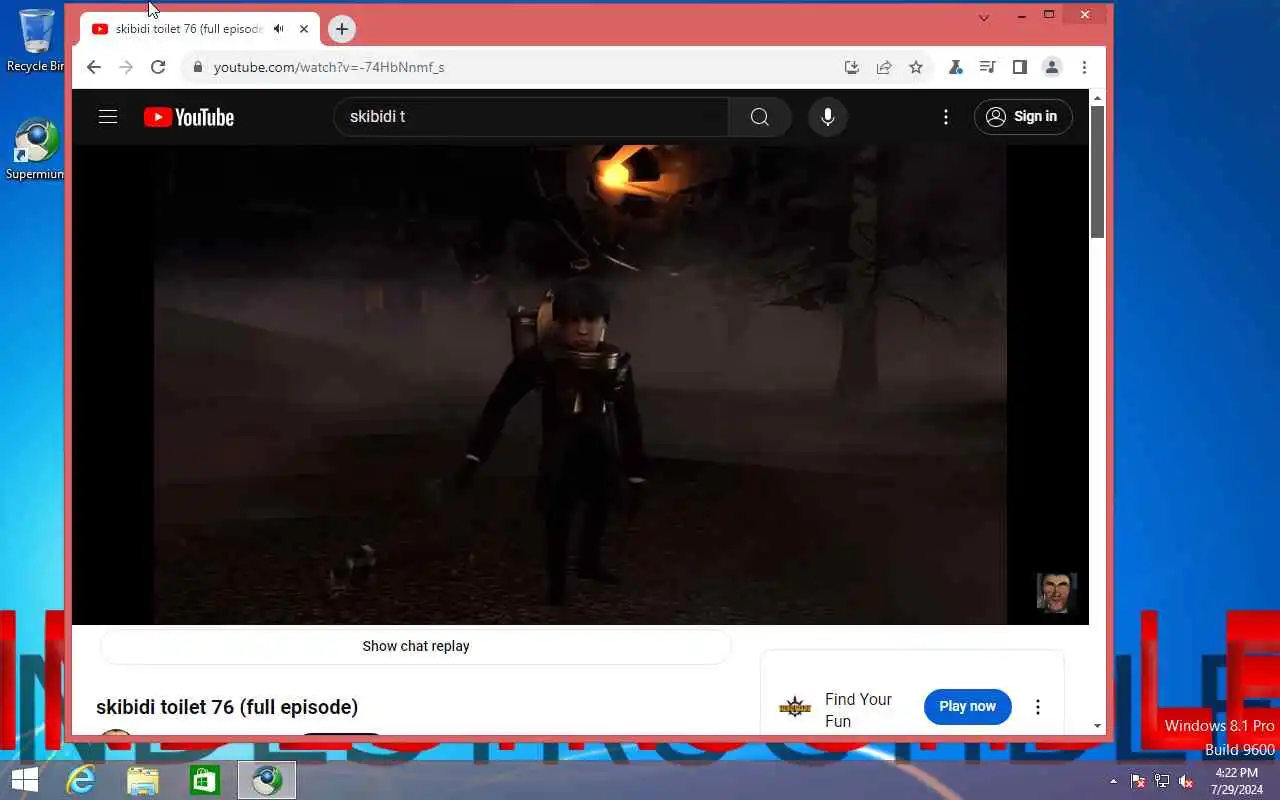Click the search magnifier button

[760, 117]
